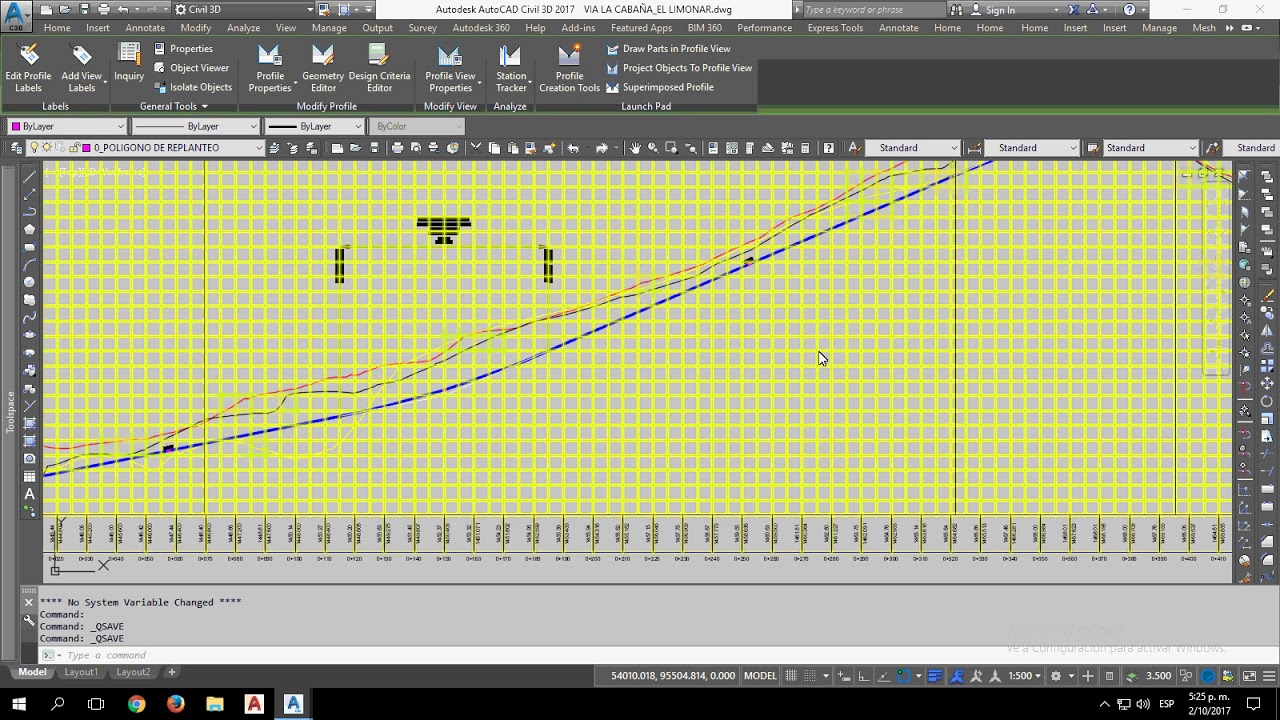Click customization menu icon in status bar
The image size is (1280, 720).
coord(1269,676)
